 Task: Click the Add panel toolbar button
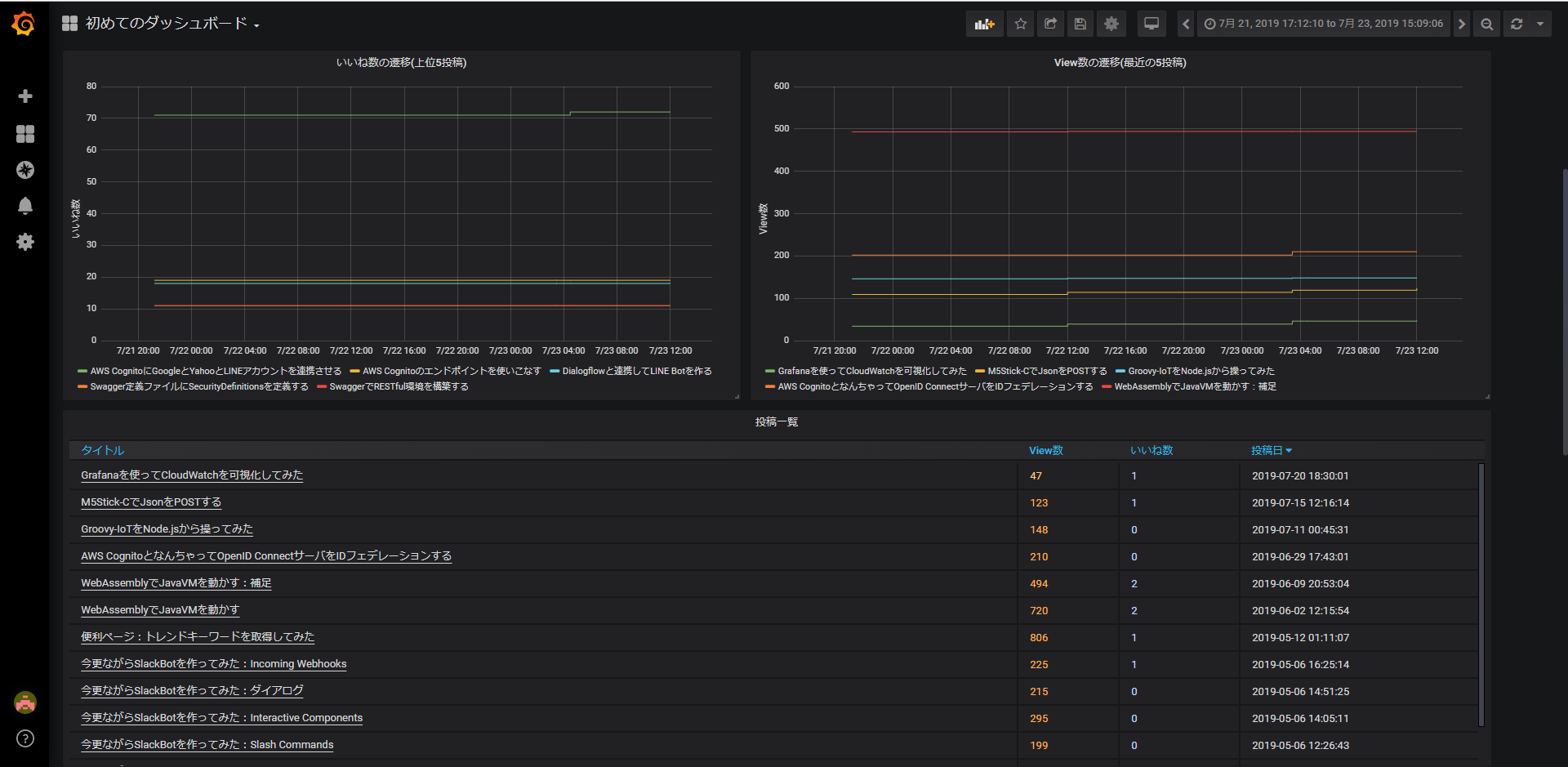point(984,24)
